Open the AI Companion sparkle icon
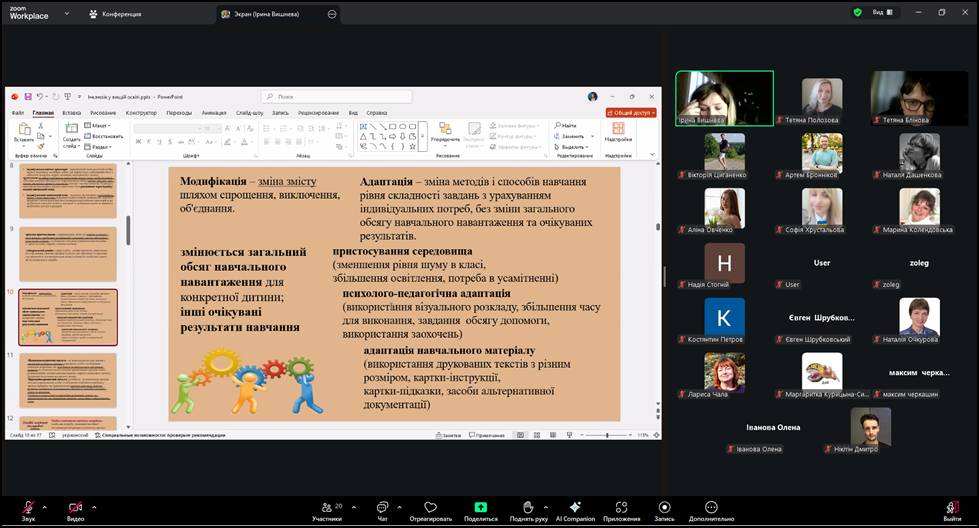Image resolution: width=979 pixels, height=528 pixels. (x=575, y=508)
